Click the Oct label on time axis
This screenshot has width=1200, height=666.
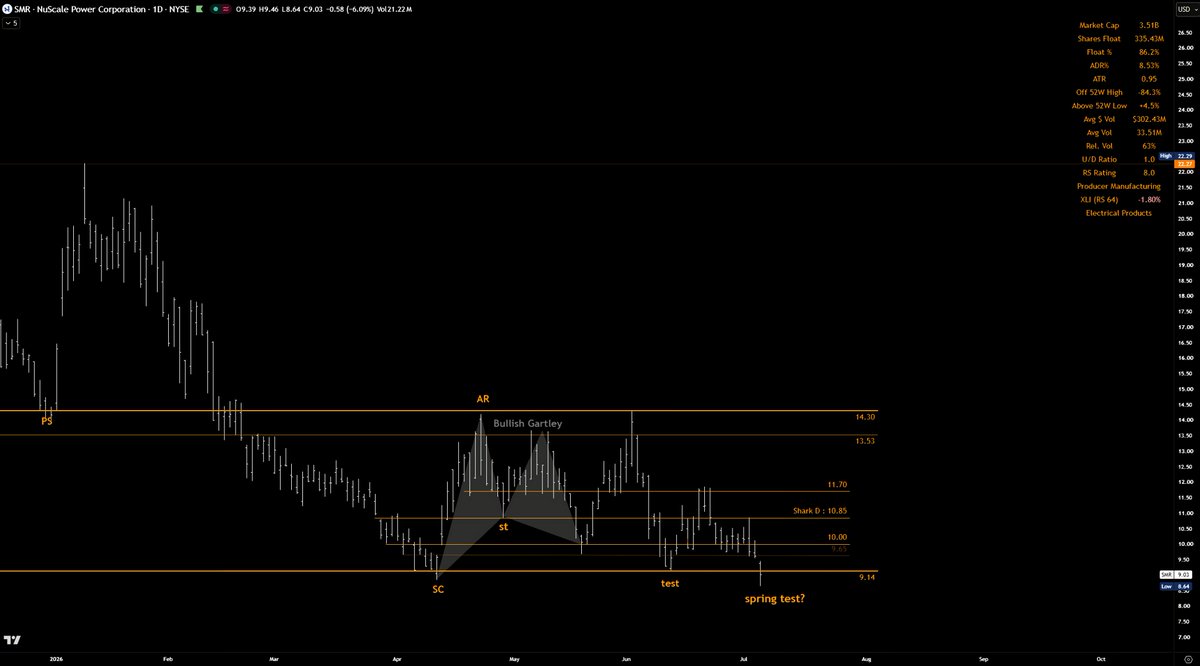click(1101, 660)
